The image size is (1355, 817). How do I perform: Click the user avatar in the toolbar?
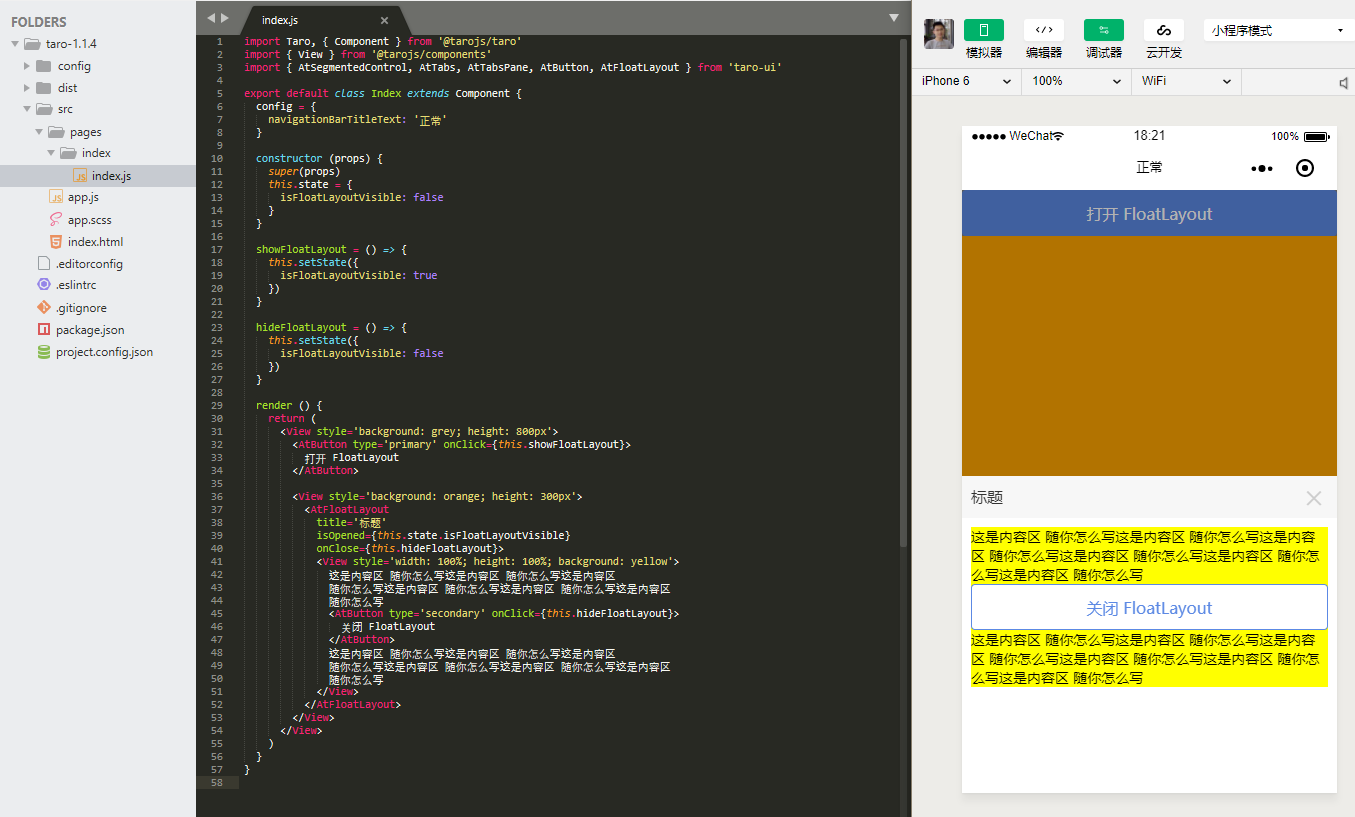938,33
